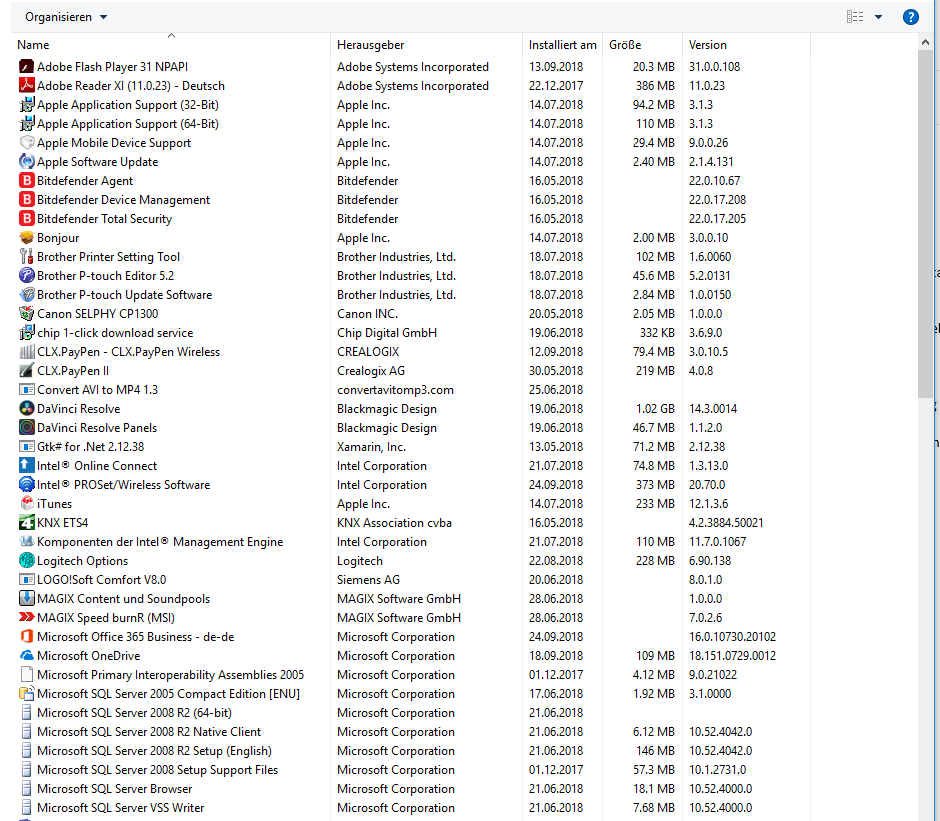
Task: Click the Brother P-touch Editor 5.2 icon
Action: (x=26, y=275)
